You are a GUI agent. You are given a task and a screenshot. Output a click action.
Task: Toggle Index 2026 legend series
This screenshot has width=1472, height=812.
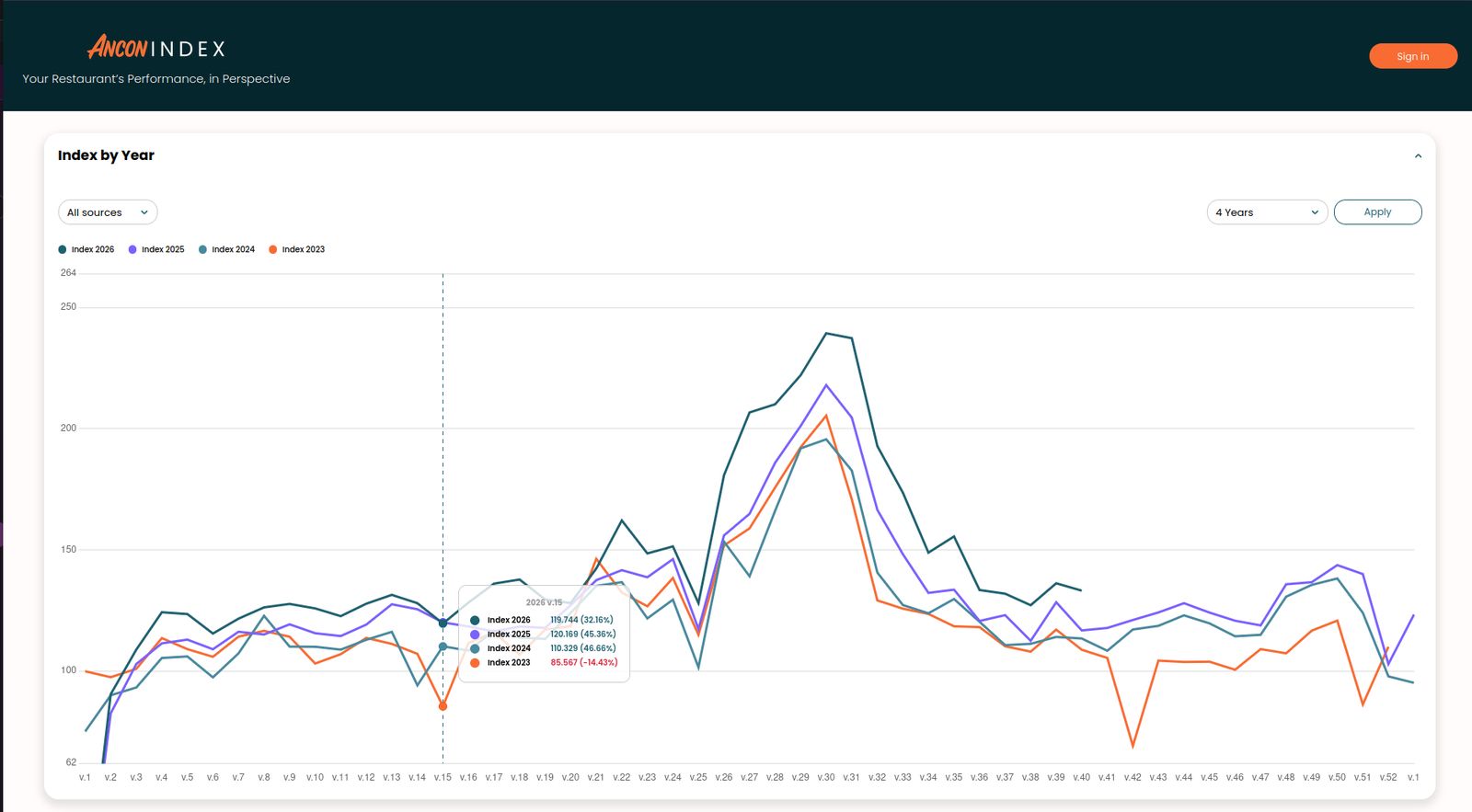click(x=86, y=249)
